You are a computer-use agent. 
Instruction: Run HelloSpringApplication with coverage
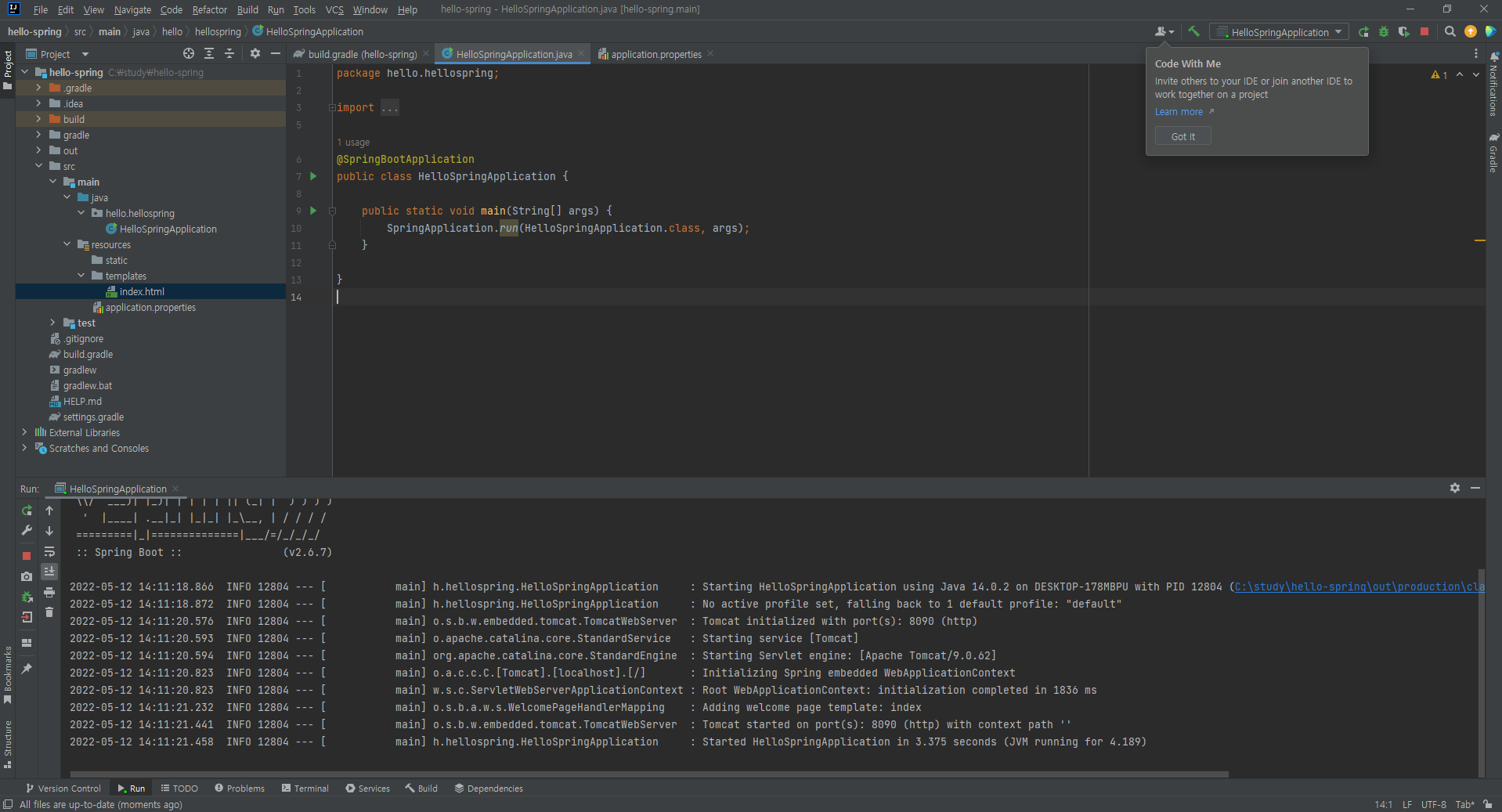click(1404, 31)
